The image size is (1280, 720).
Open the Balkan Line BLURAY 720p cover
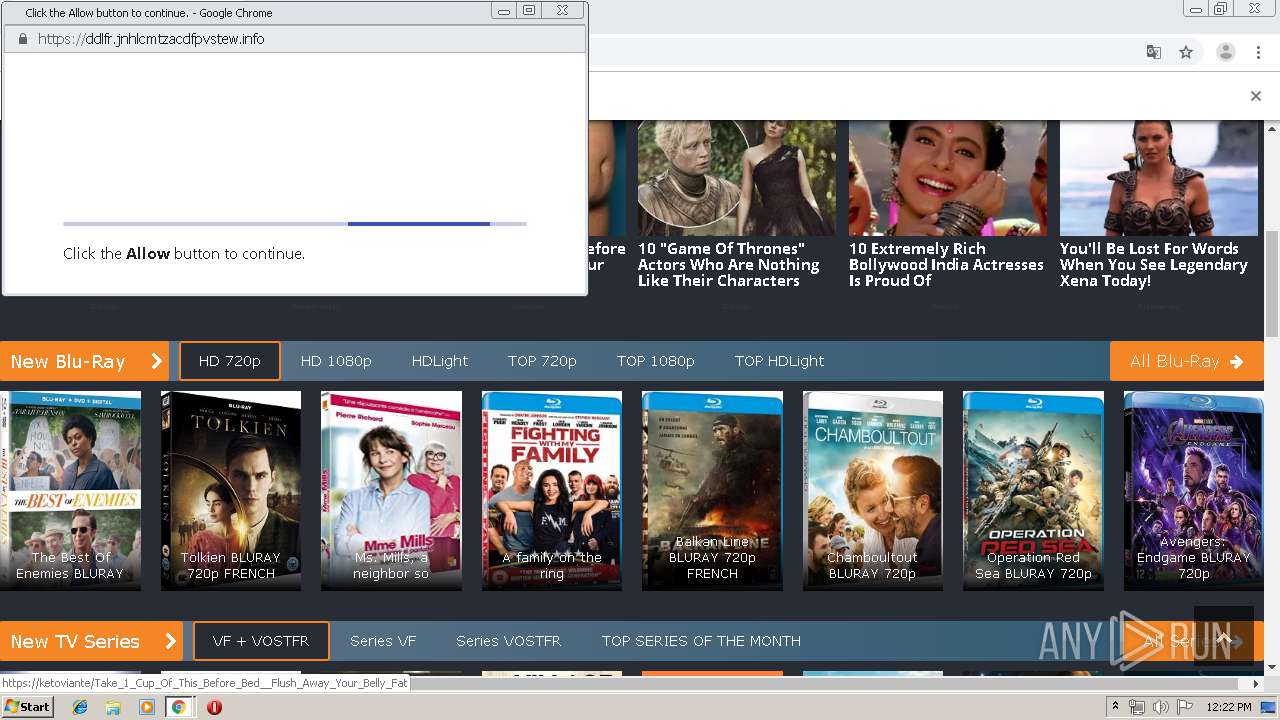pyautogui.click(x=712, y=490)
